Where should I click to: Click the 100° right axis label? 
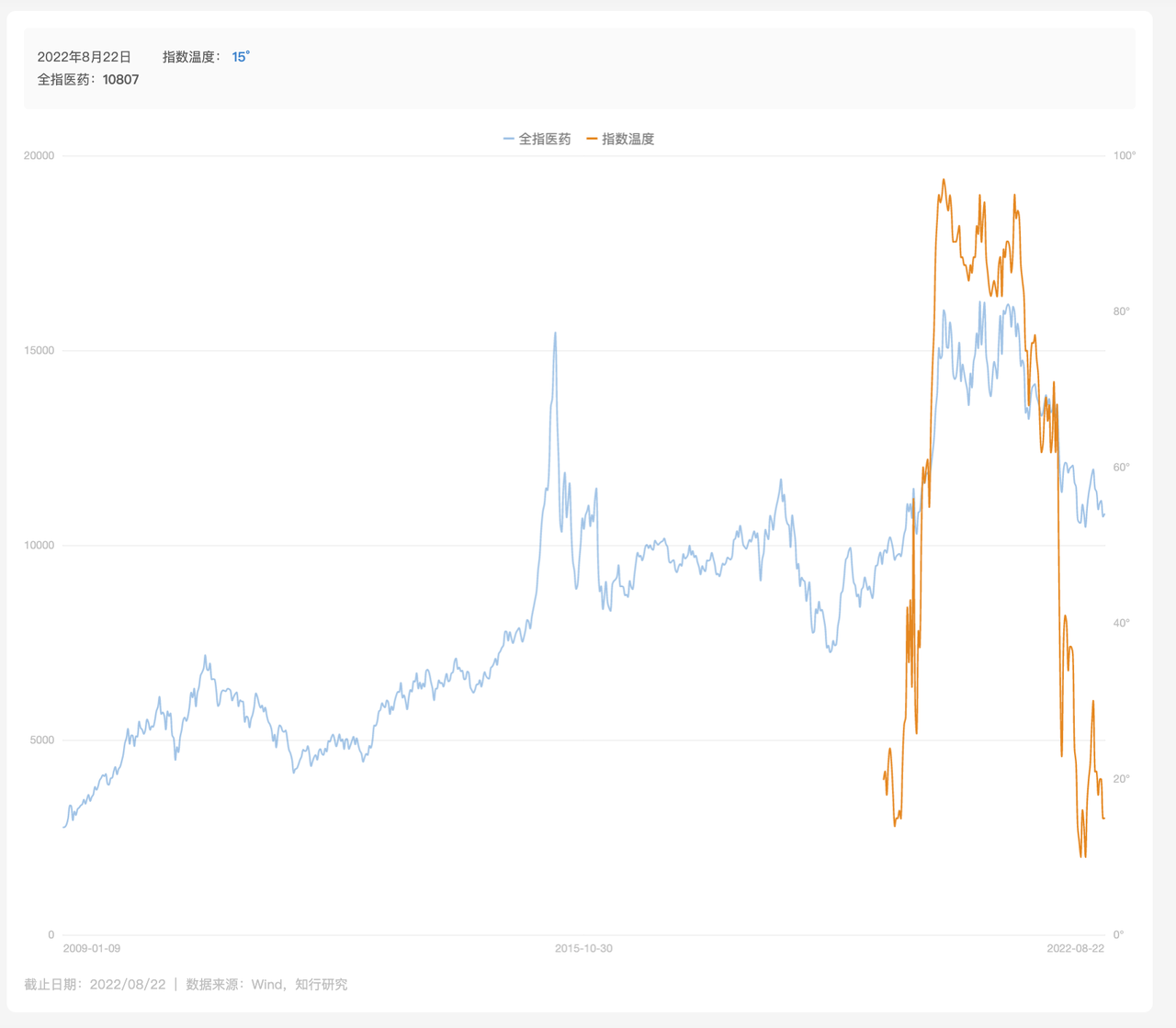click(x=1125, y=156)
